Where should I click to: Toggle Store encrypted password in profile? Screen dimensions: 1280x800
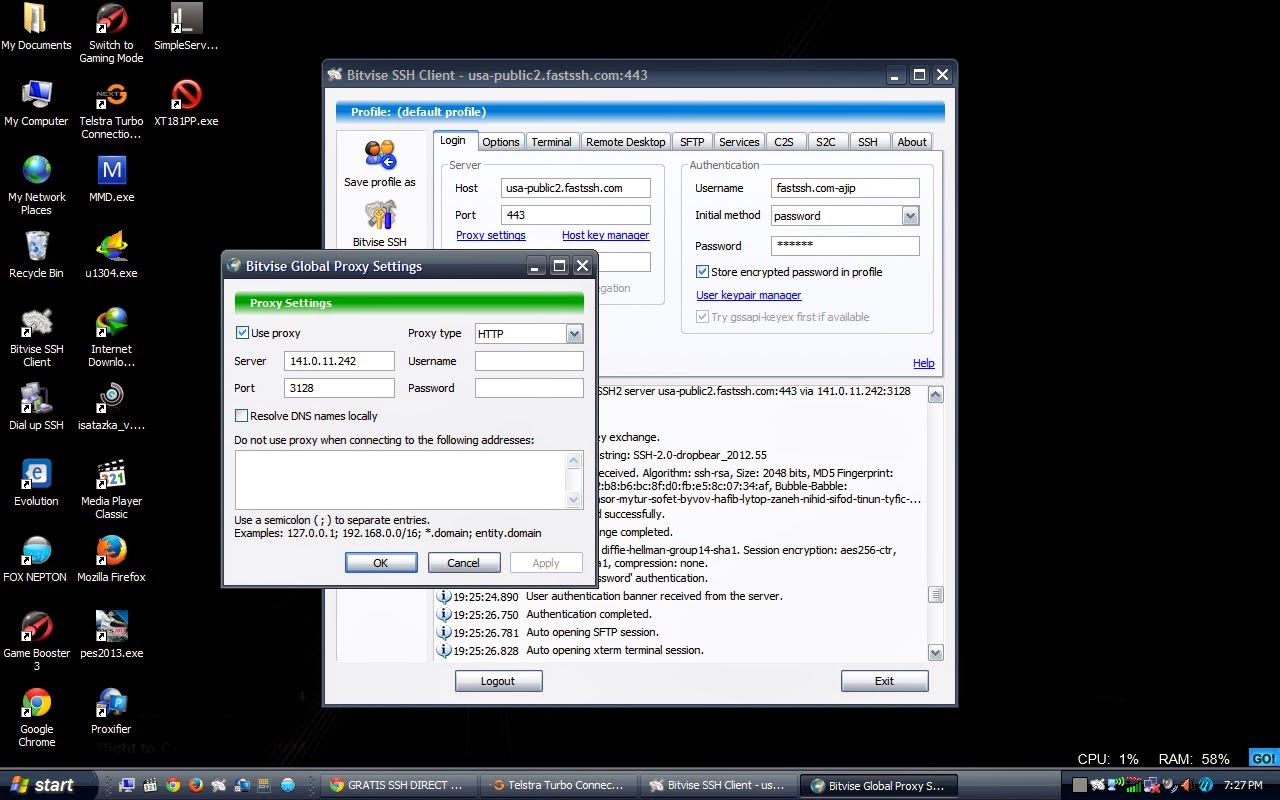(x=702, y=272)
